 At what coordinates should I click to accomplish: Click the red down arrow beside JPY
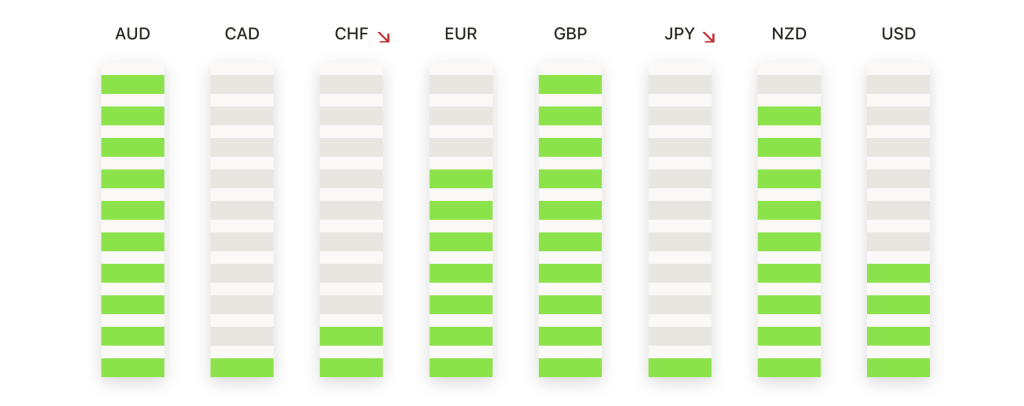click(709, 37)
